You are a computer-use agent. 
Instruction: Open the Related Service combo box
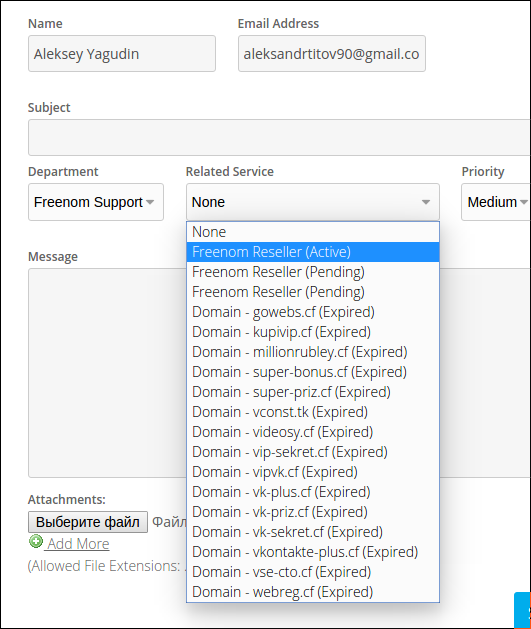[x=313, y=202]
